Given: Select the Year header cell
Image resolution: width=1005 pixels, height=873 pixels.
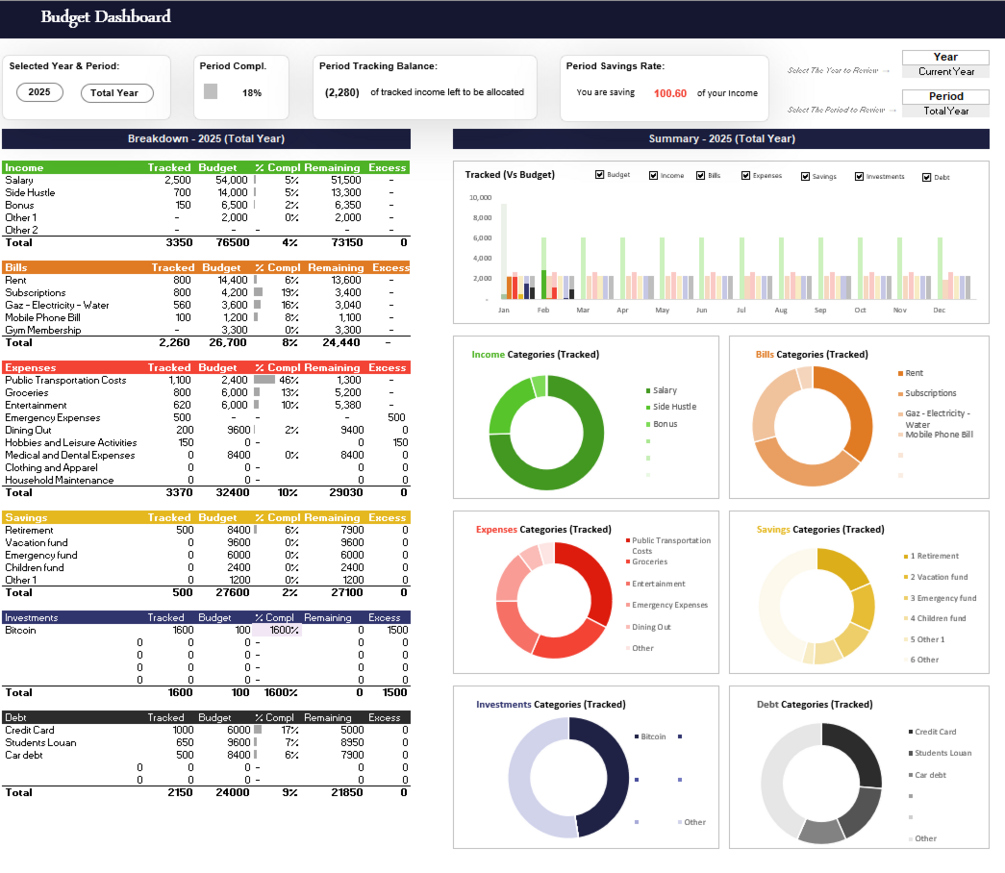Looking at the screenshot, I should point(945,57).
